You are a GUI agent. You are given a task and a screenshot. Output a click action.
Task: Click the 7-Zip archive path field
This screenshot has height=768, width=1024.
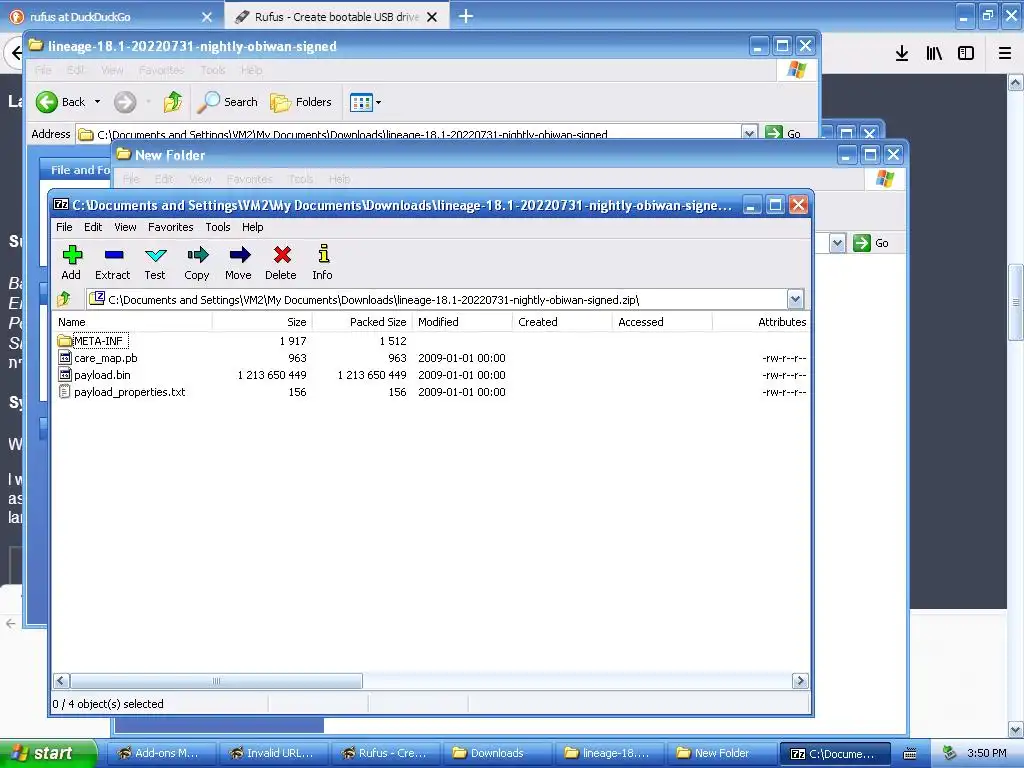pyautogui.click(x=438, y=300)
